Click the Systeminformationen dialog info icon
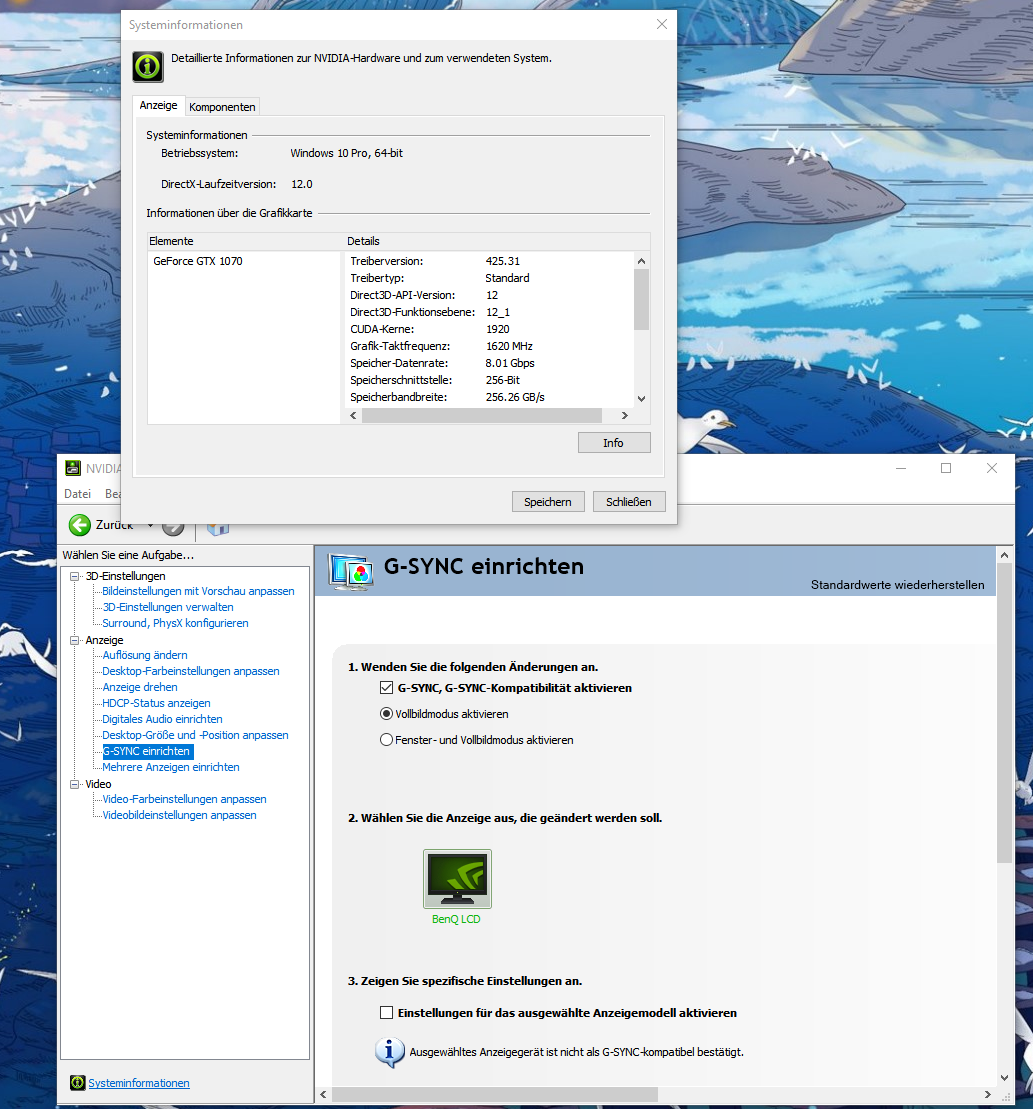The image size is (1033, 1109). (x=148, y=67)
